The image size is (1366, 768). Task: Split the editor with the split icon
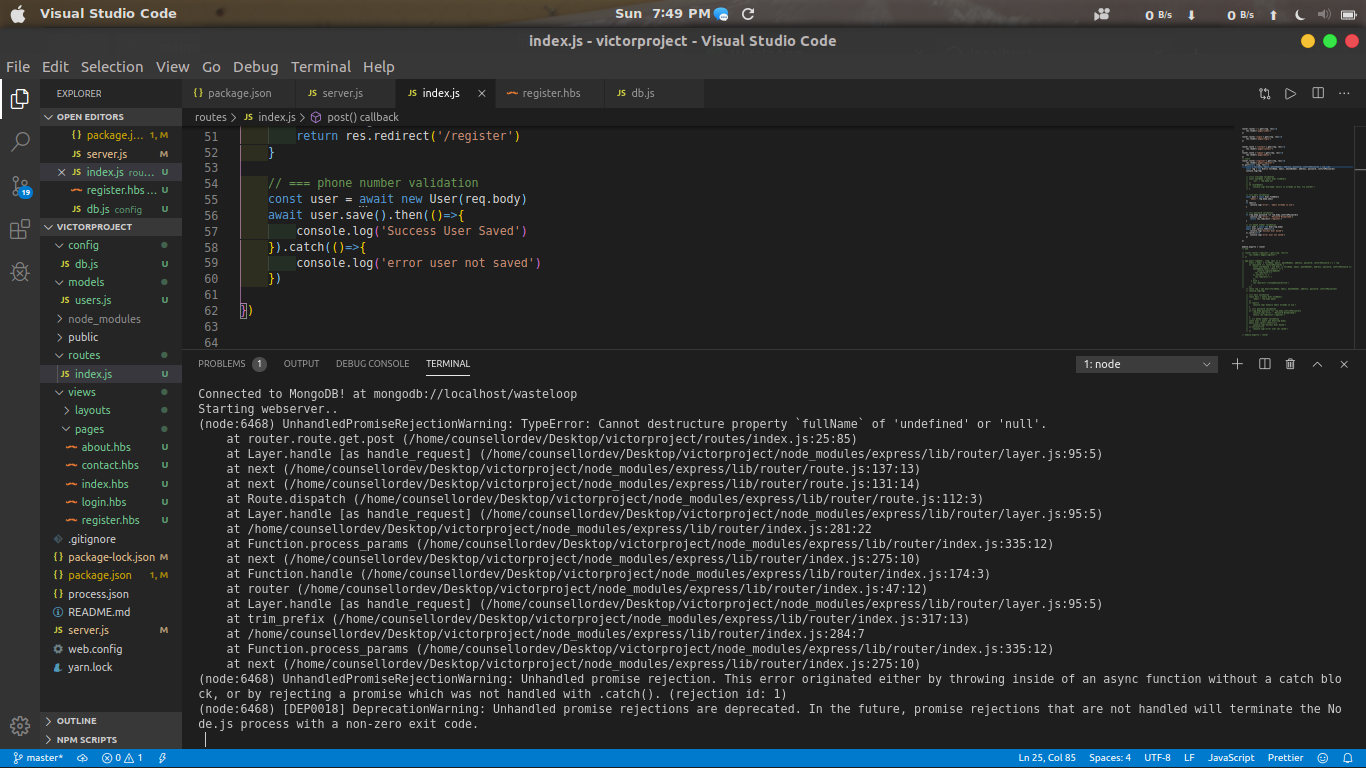coord(1318,93)
